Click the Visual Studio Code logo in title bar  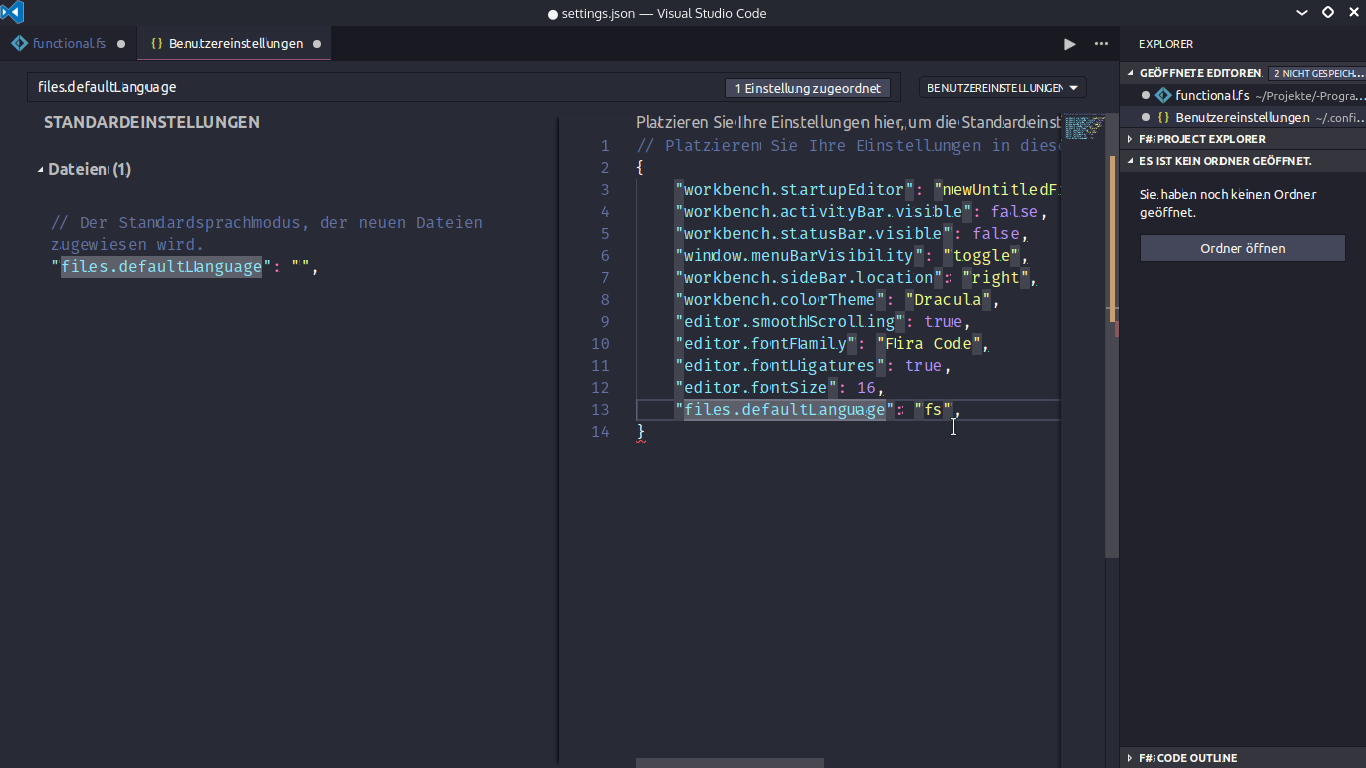pyautogui.click(x=12, y=13)
